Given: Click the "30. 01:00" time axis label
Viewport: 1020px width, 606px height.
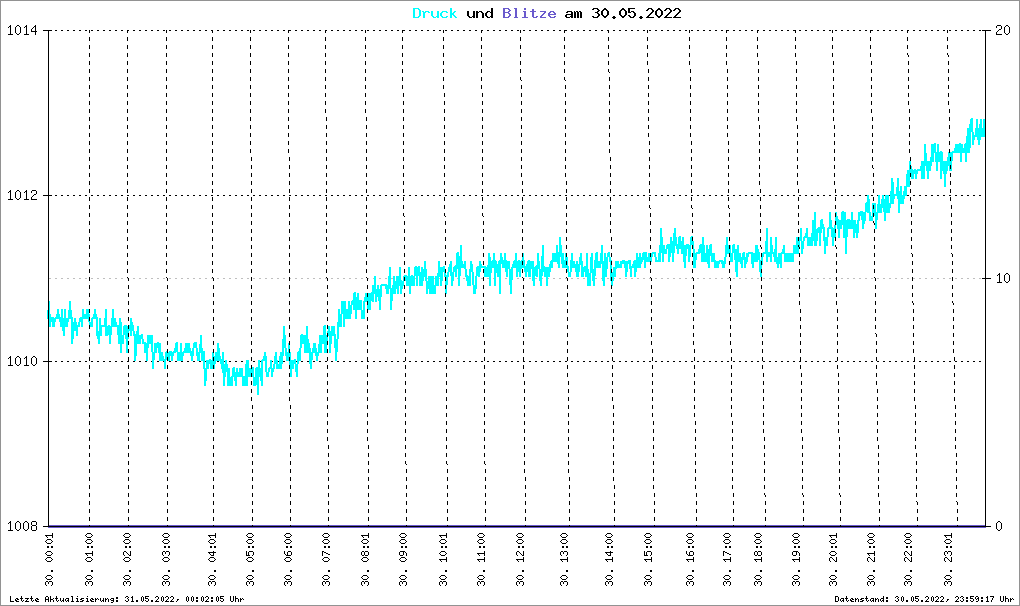Looking at the screenshot, I should pos(89,560).
